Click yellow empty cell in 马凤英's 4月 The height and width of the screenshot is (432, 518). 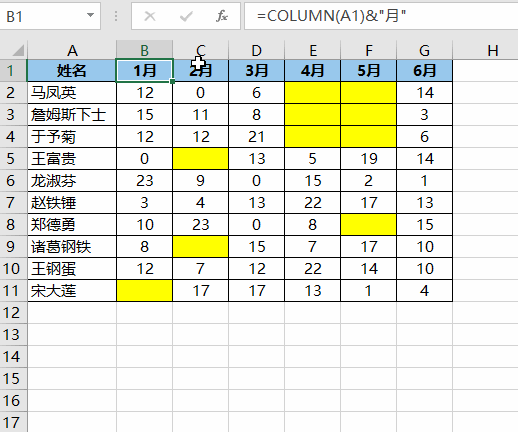[312, 93]
